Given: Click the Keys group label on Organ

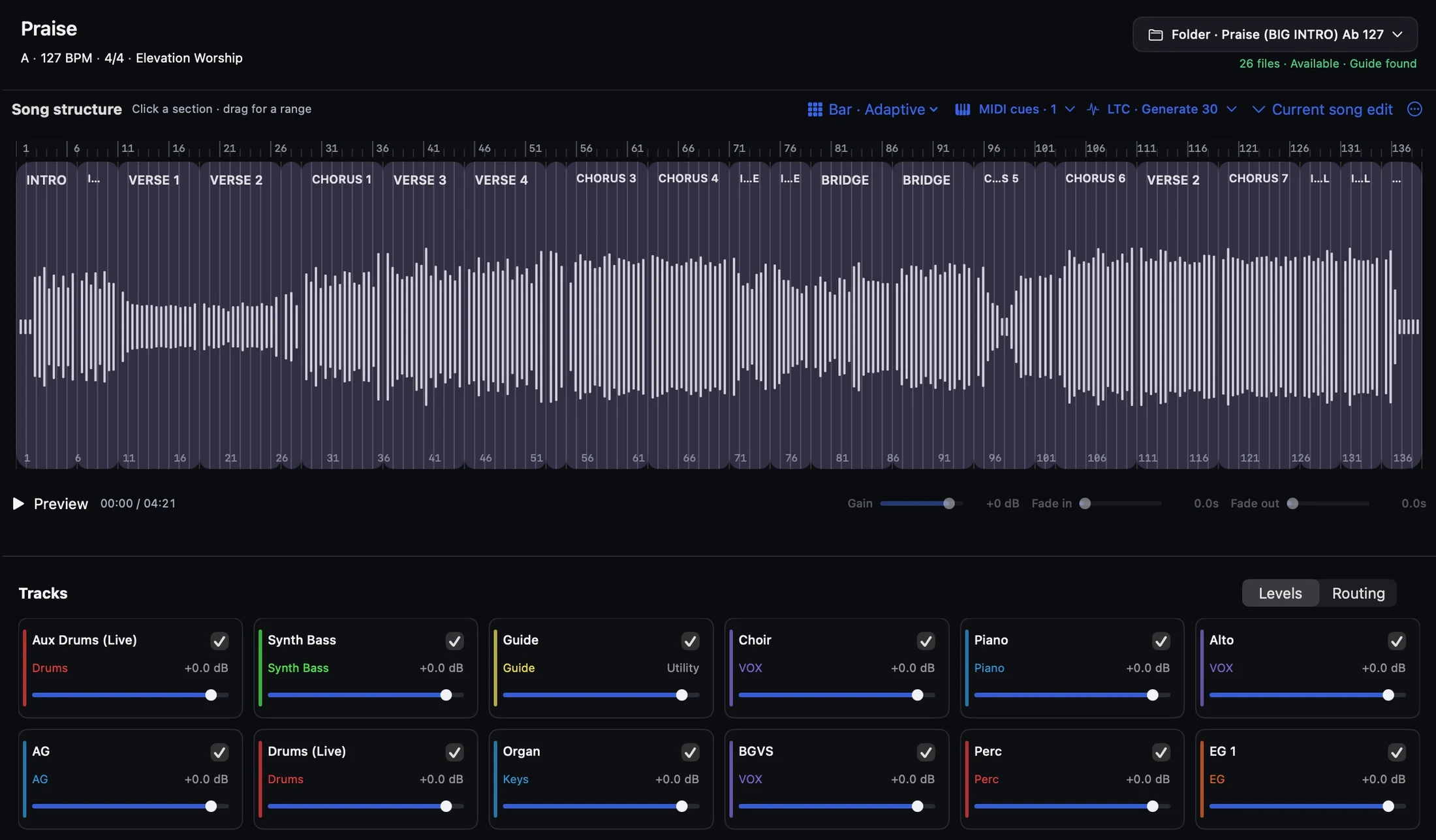Looking at the screenshot, I should tap(516, 779).
